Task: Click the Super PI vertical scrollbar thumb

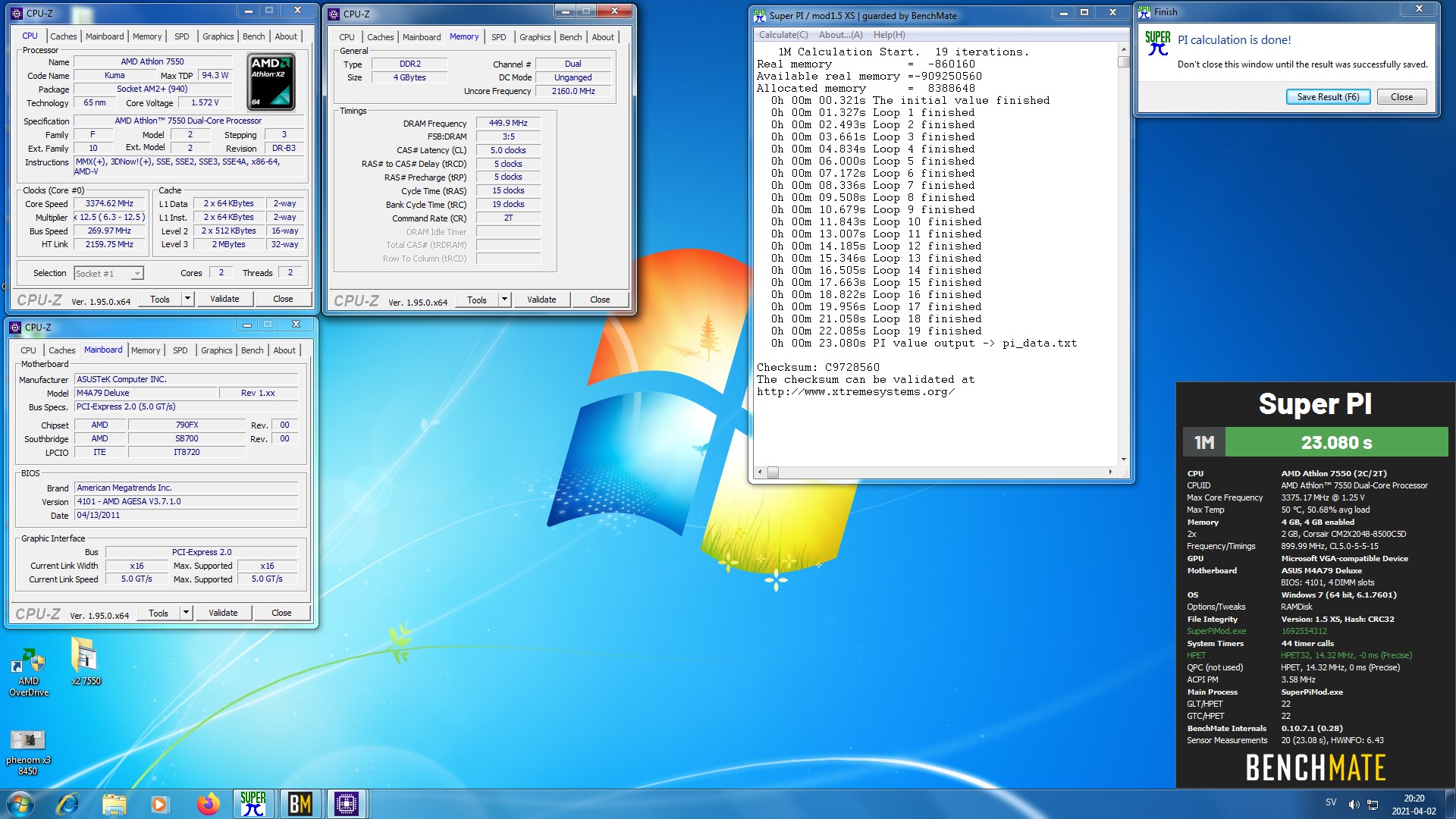Action: point(1124,62)
